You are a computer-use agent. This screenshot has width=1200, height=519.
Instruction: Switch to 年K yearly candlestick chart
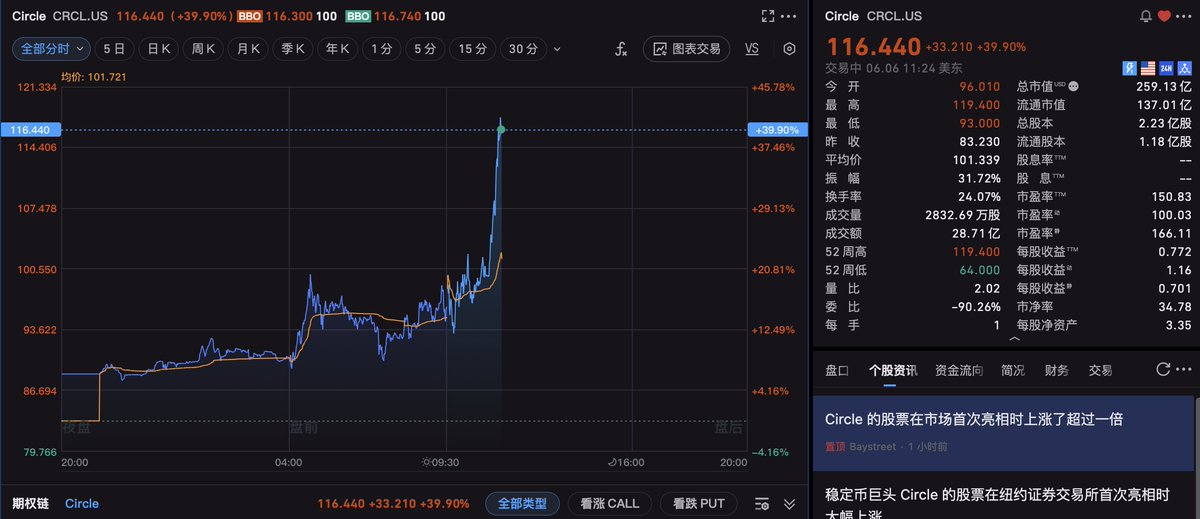(x=336, y=48)
